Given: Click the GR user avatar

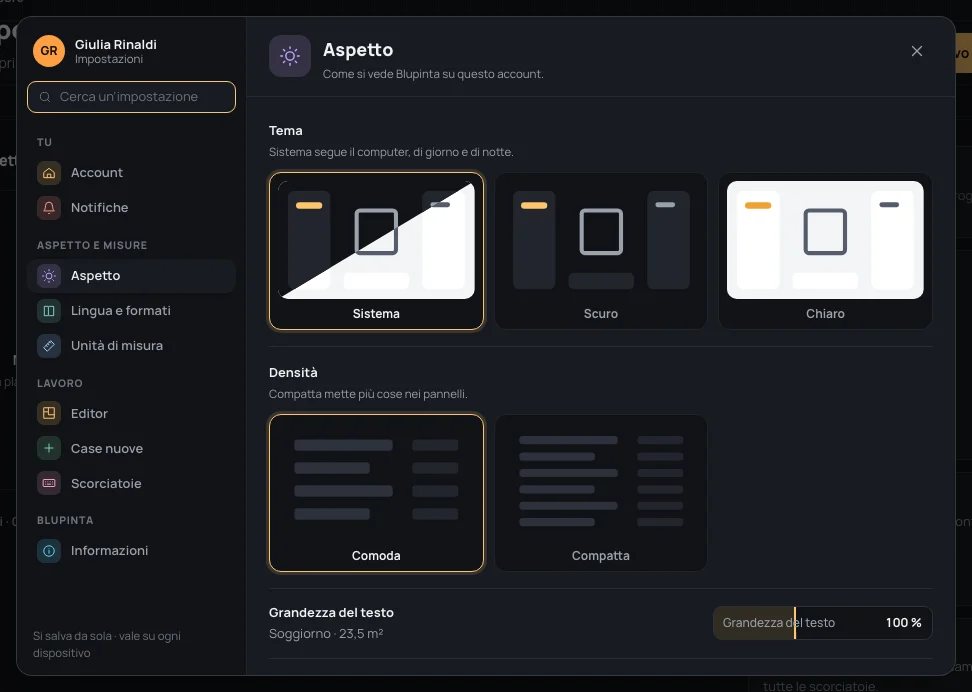Looking at the screenshot, I should pos(49,51).
